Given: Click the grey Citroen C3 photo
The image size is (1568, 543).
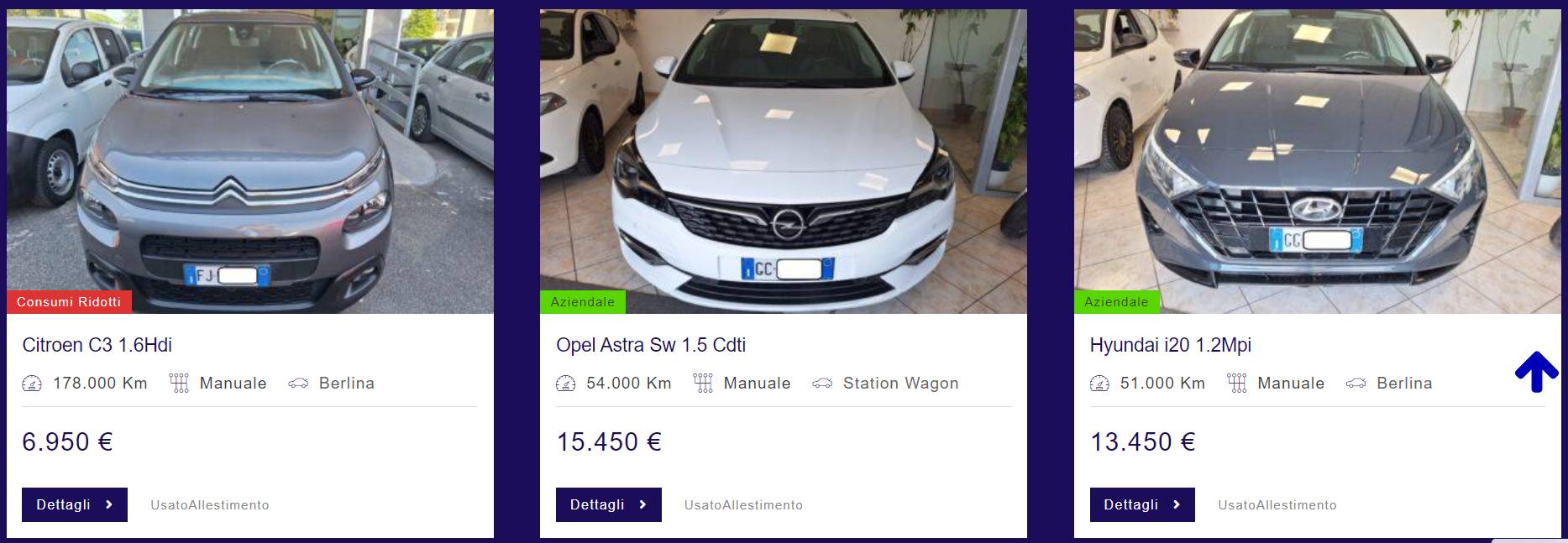Looking at the screenshot, I should tap(250, 161).
